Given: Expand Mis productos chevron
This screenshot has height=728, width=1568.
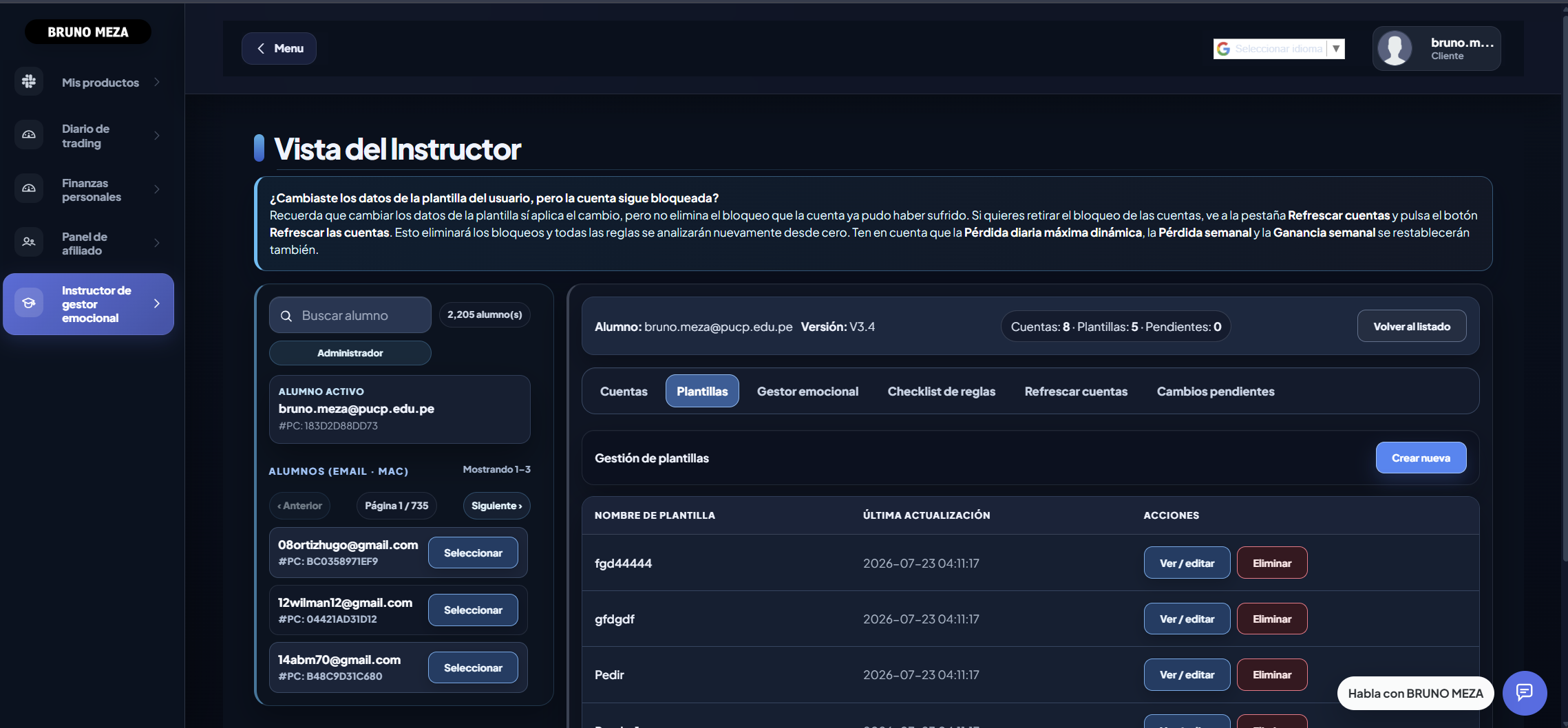Looking at the screenshot, I should 157,82.
